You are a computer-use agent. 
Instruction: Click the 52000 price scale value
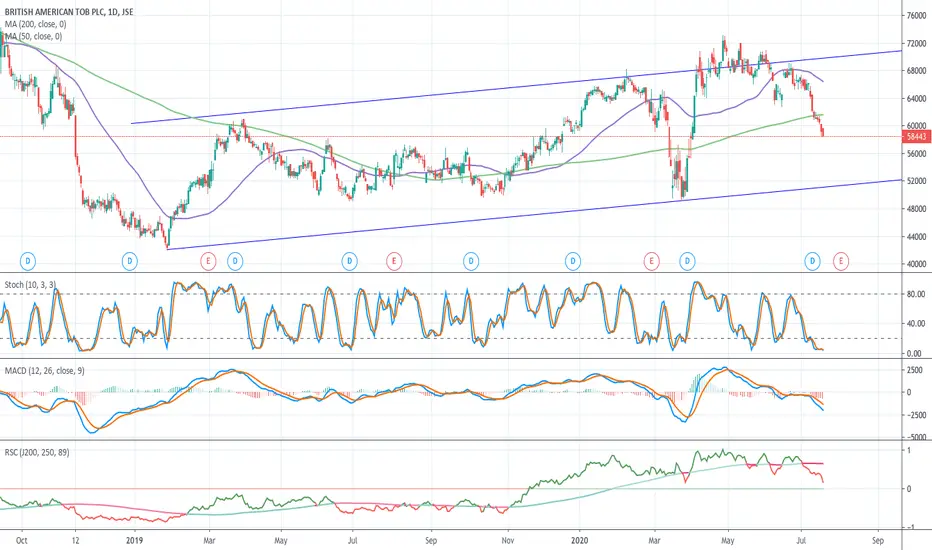[x=916, y=181]
